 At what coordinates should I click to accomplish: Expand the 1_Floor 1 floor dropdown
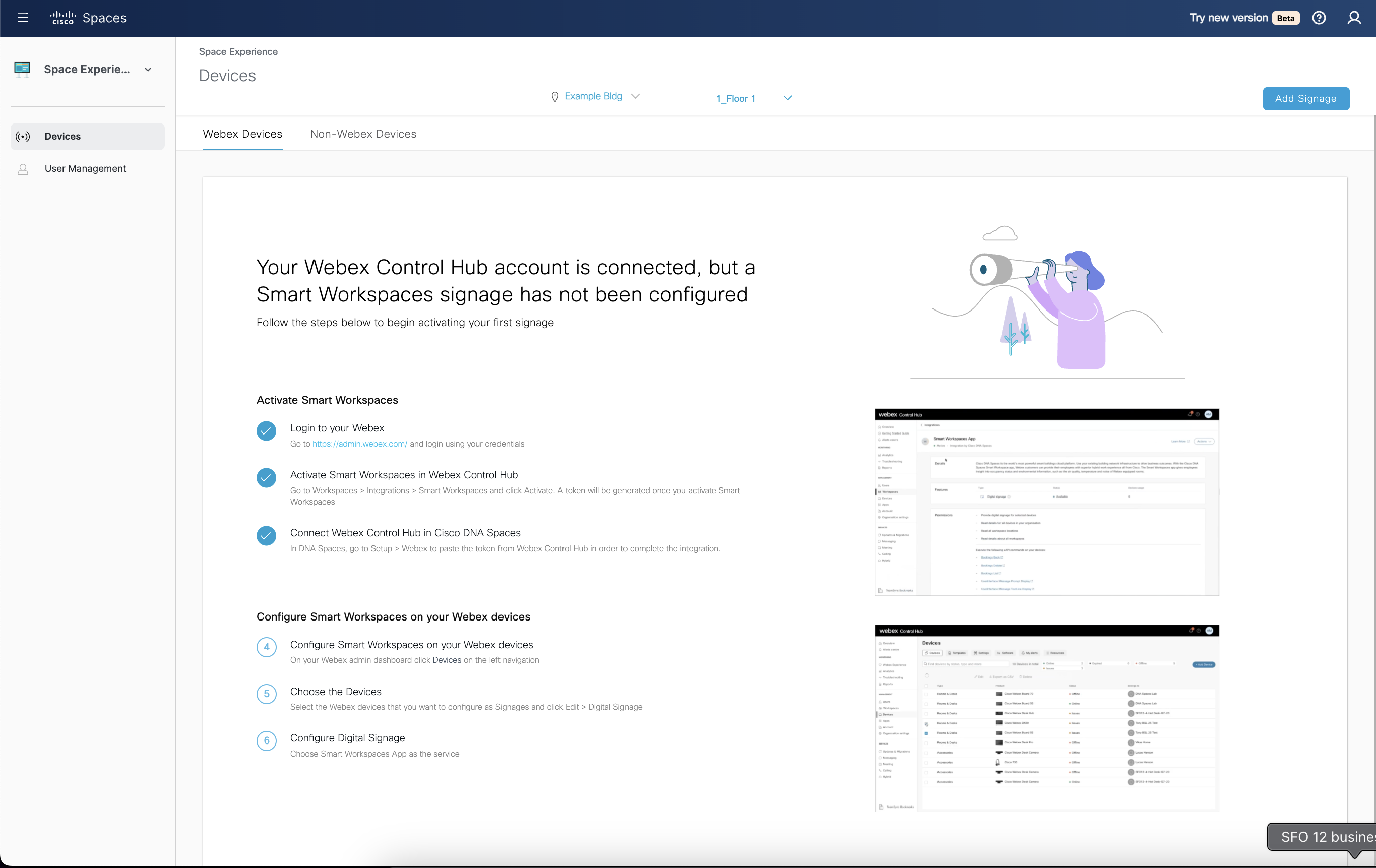[x=787, y=98]
